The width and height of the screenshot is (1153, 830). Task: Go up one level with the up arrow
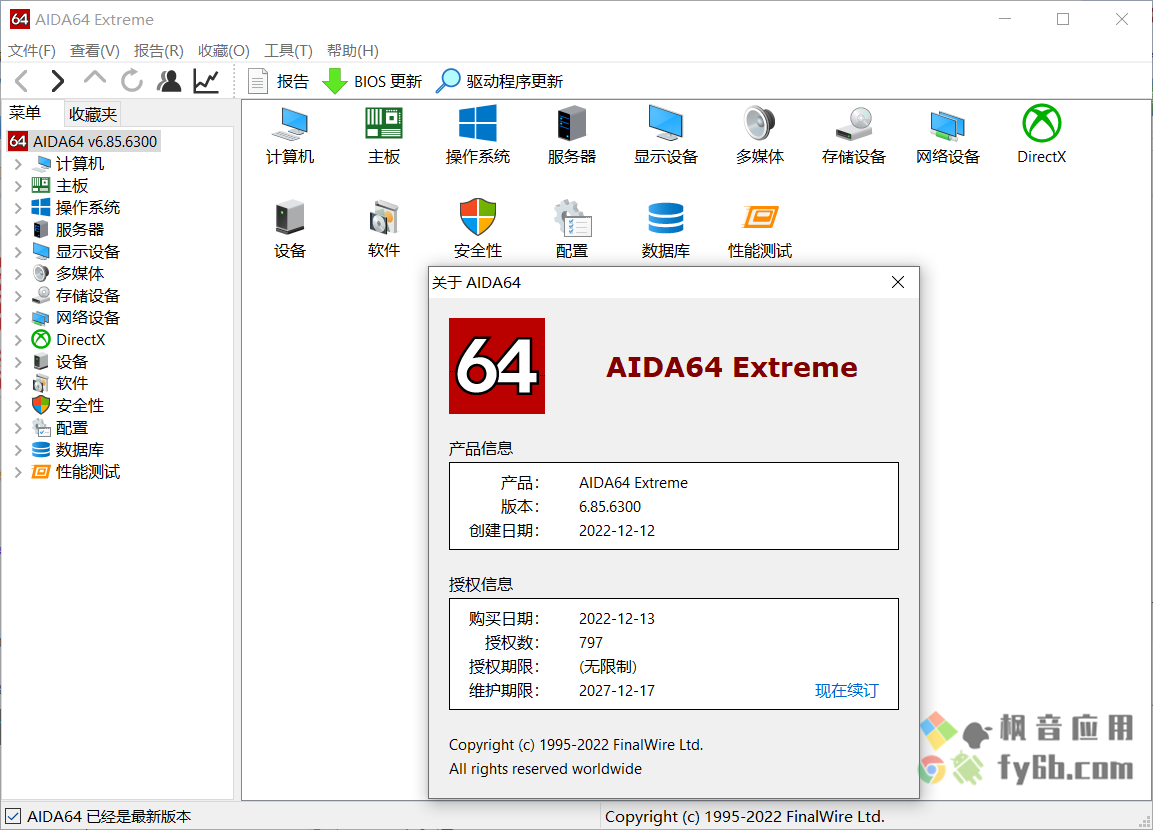(95, 78)
